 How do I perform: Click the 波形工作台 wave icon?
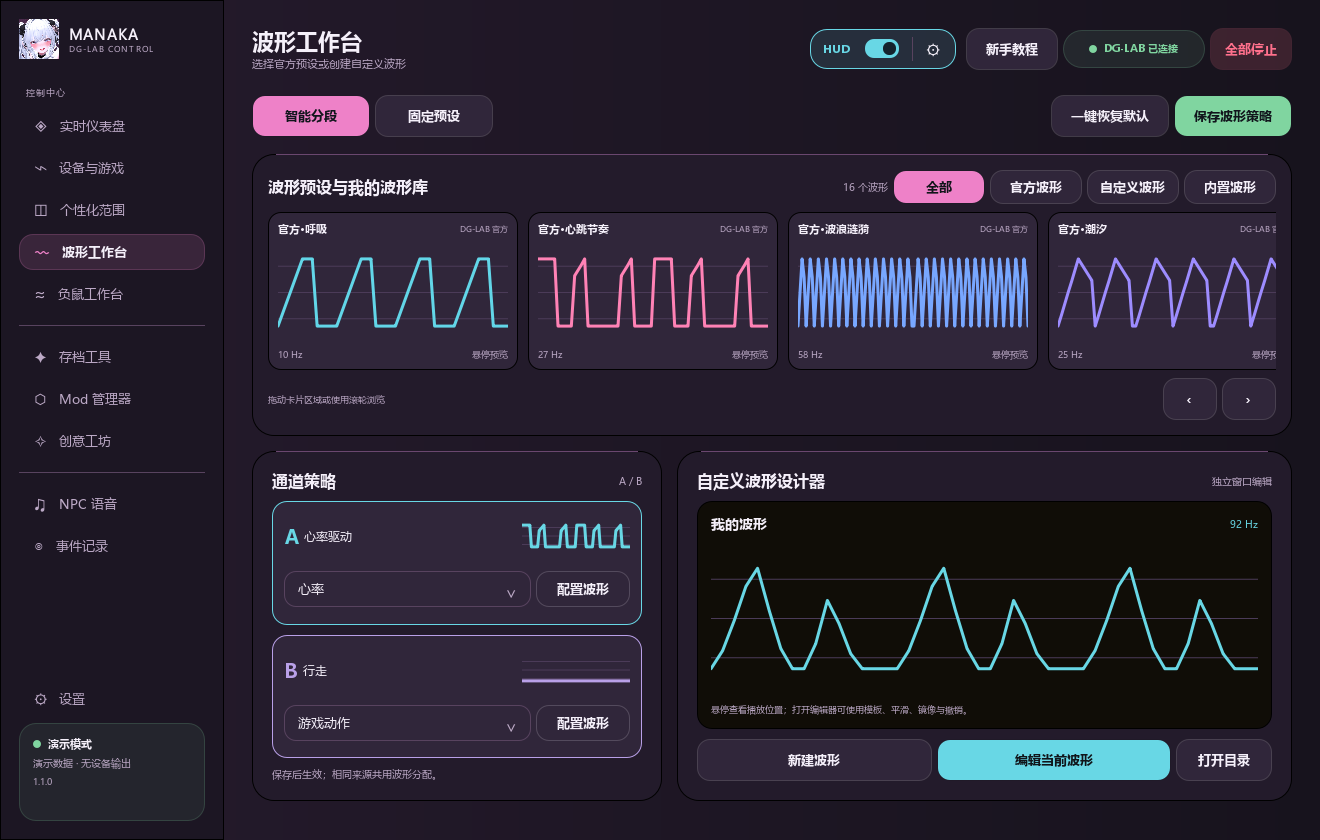coord(42,252)
